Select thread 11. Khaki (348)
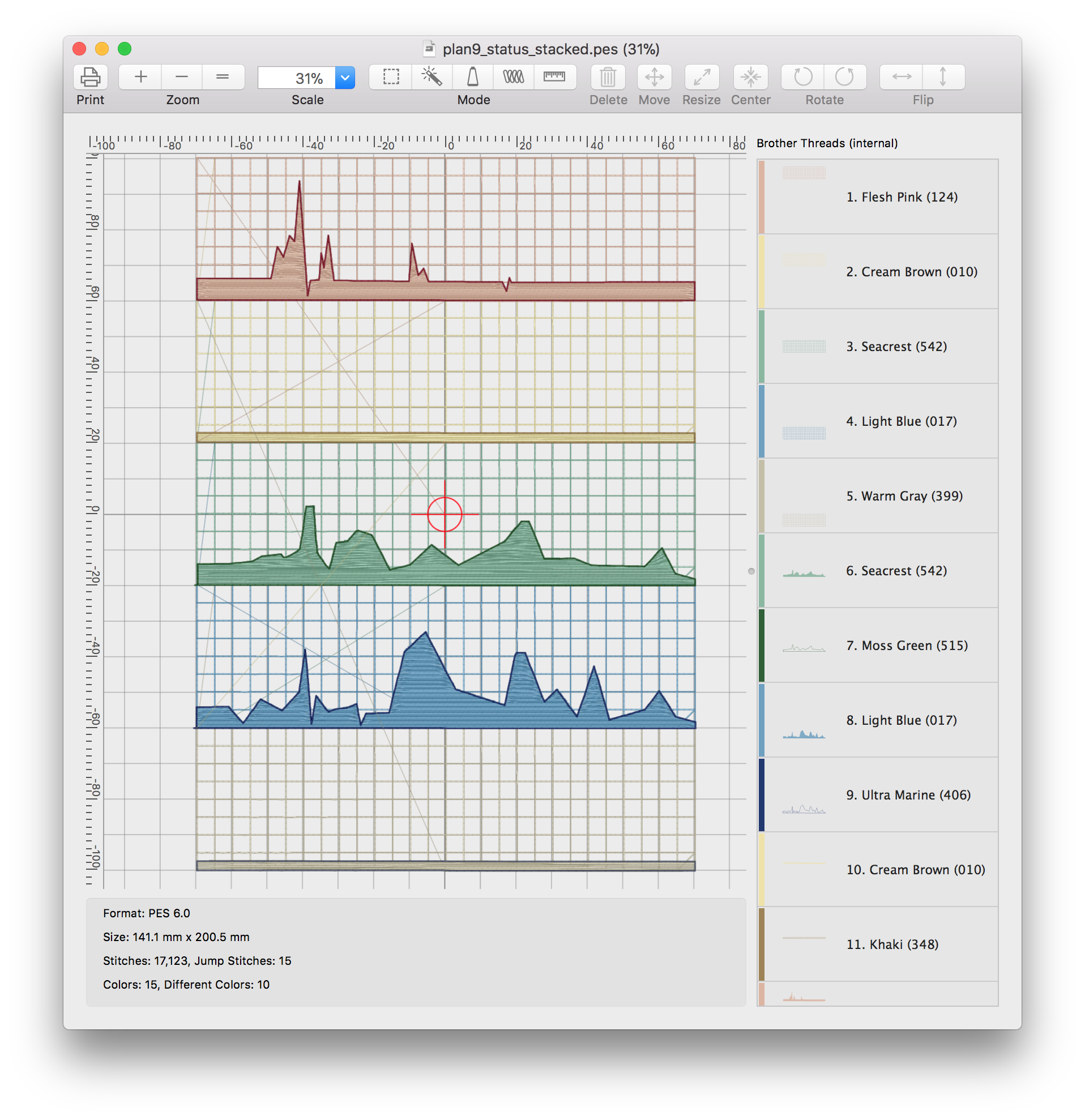 [x=878, y=945]
